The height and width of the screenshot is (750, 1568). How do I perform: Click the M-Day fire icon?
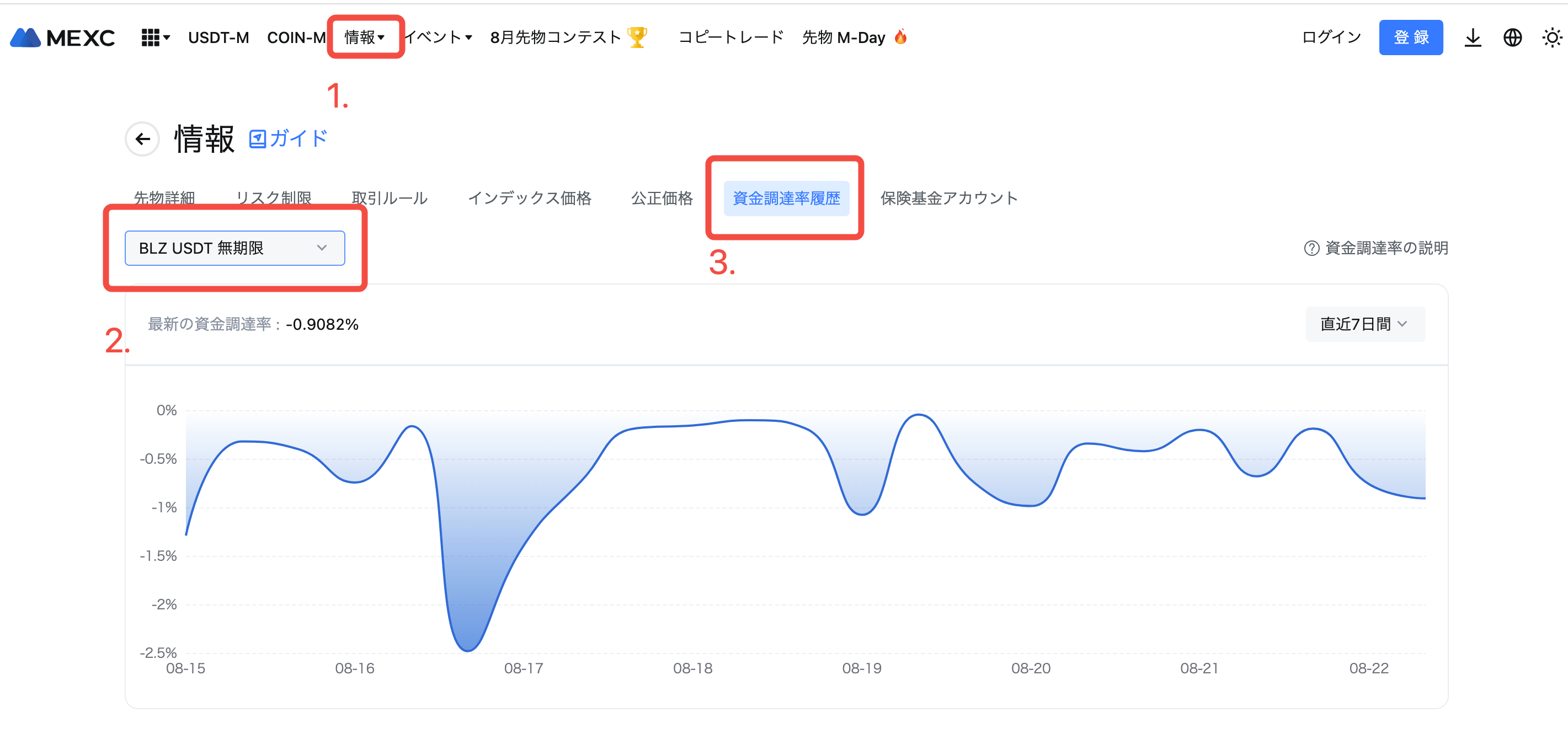point(900,37)
